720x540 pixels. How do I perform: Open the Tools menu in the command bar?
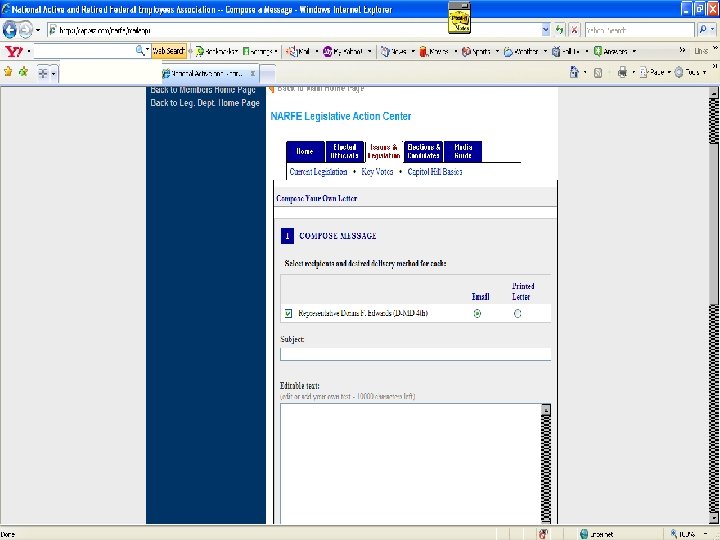point(691,72)
